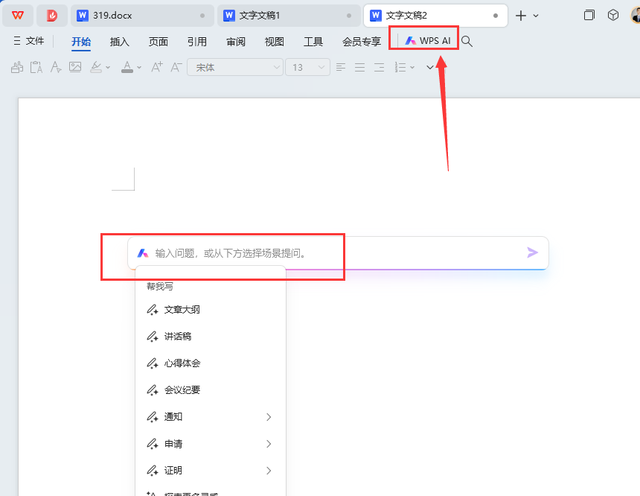Expand the font color dropdown arrow
The width and height of the screenshot is (640, 496).
(x=139, y=67)
